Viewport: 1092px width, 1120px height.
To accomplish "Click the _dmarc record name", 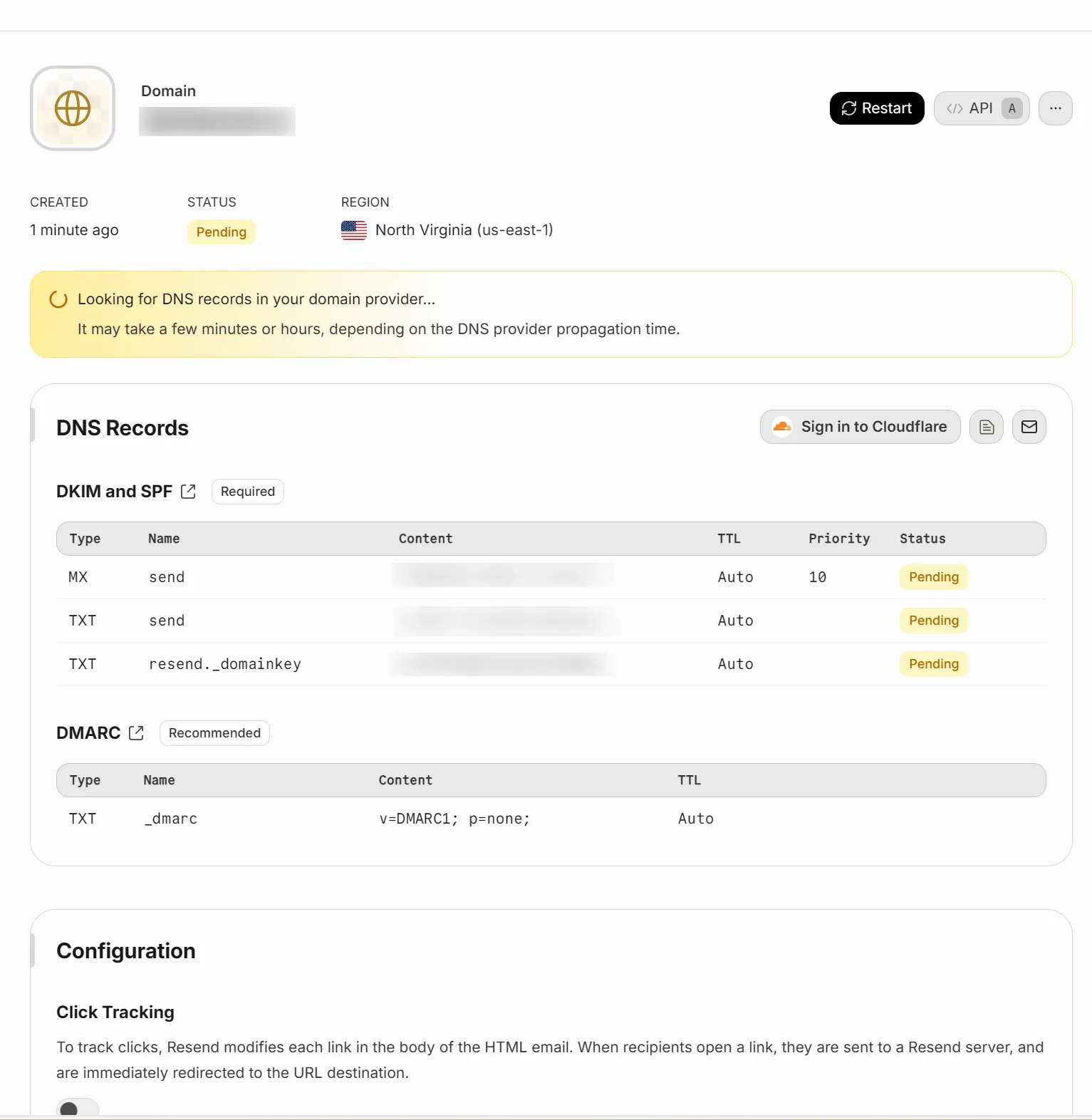I will click(x=171, y=819).
